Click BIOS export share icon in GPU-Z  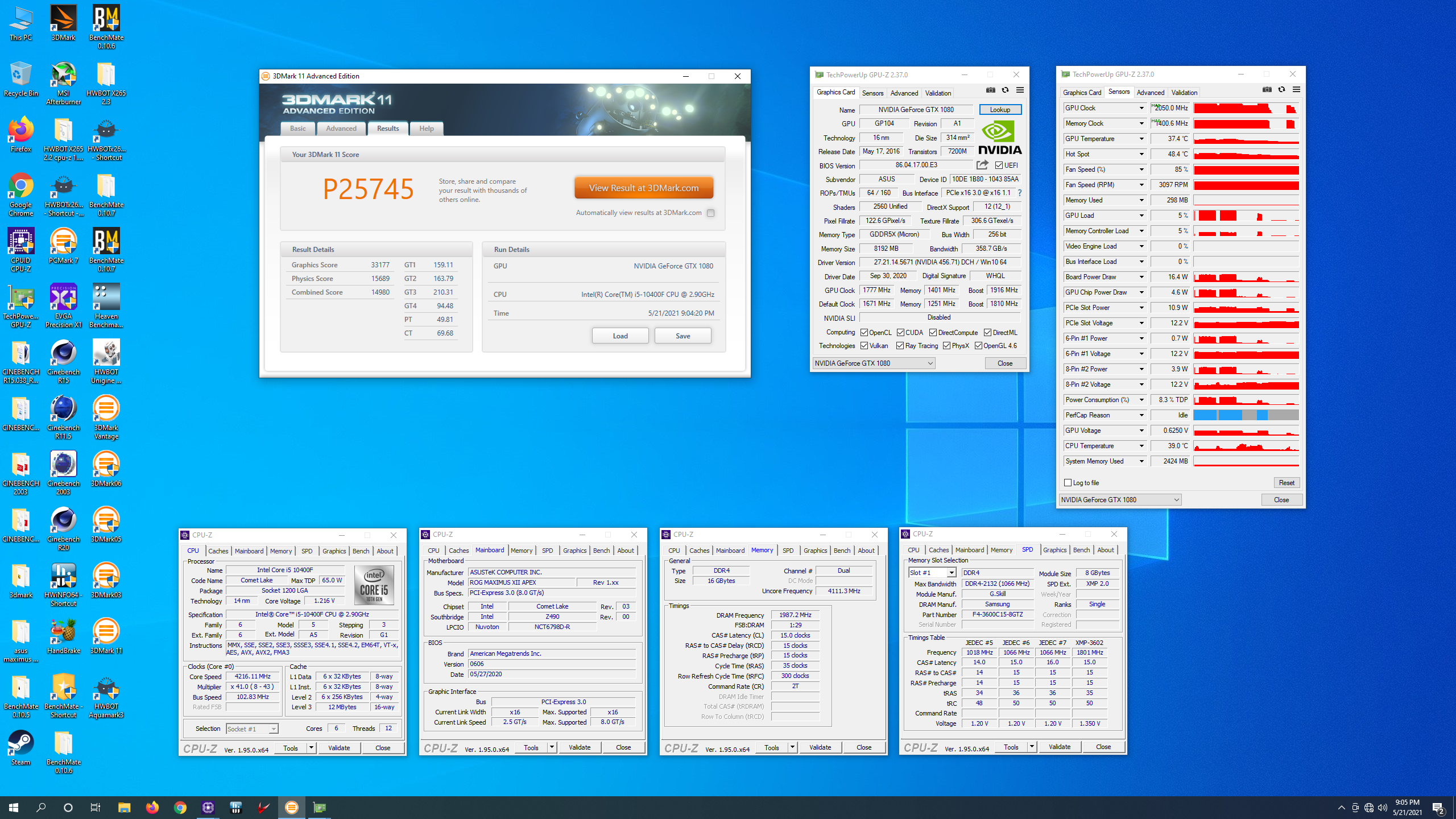point(982,165)
